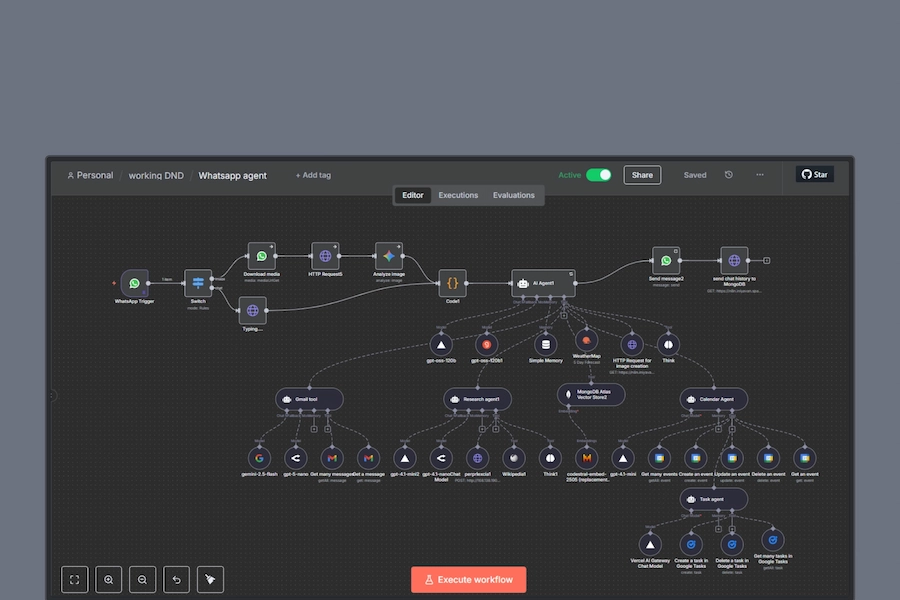900x600 pixels.
Task: Click the tidy up workflow button
Action: [x=210, y=579]
